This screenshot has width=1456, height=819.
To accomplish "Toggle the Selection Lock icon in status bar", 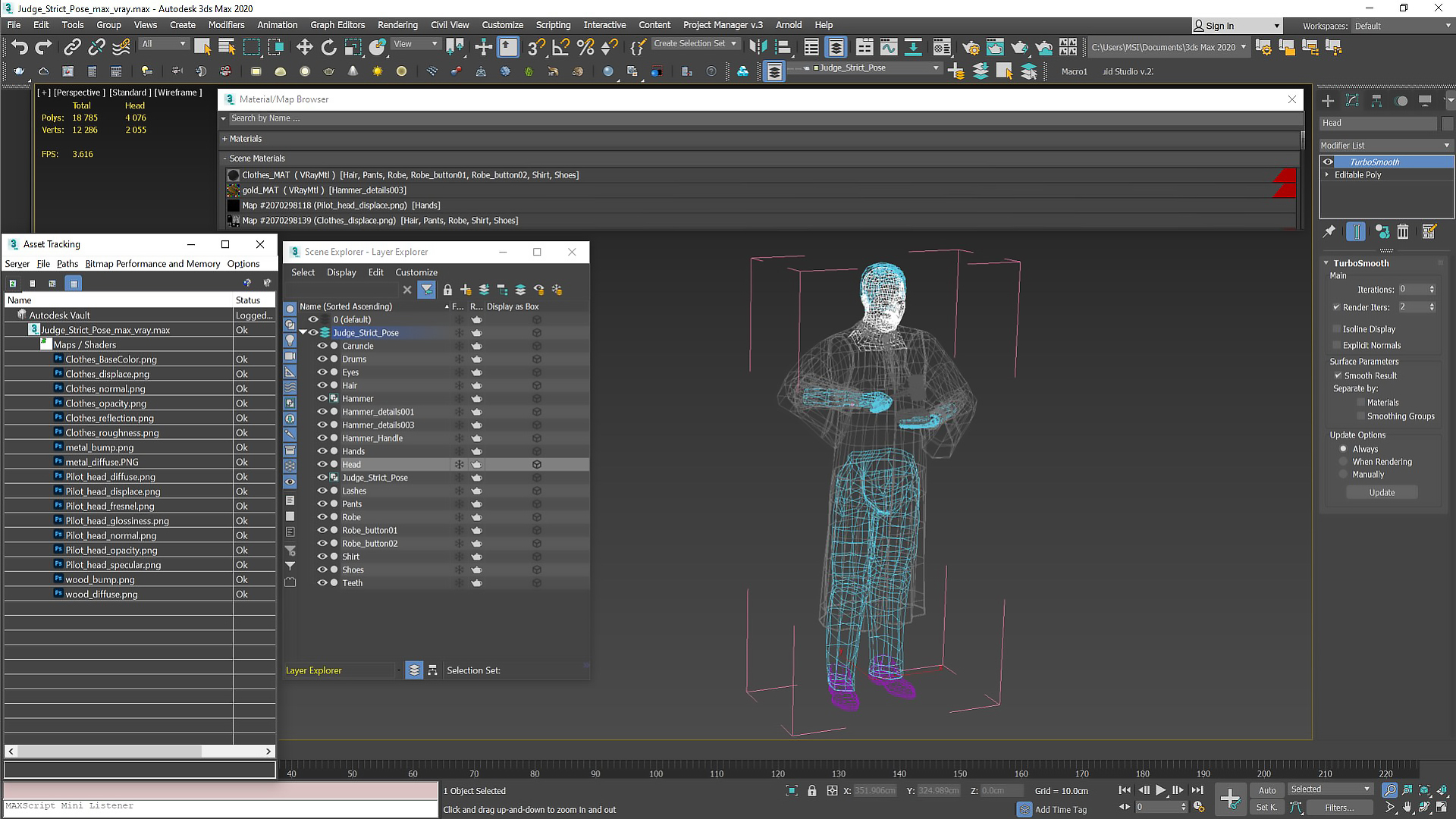I will (812, 790).
